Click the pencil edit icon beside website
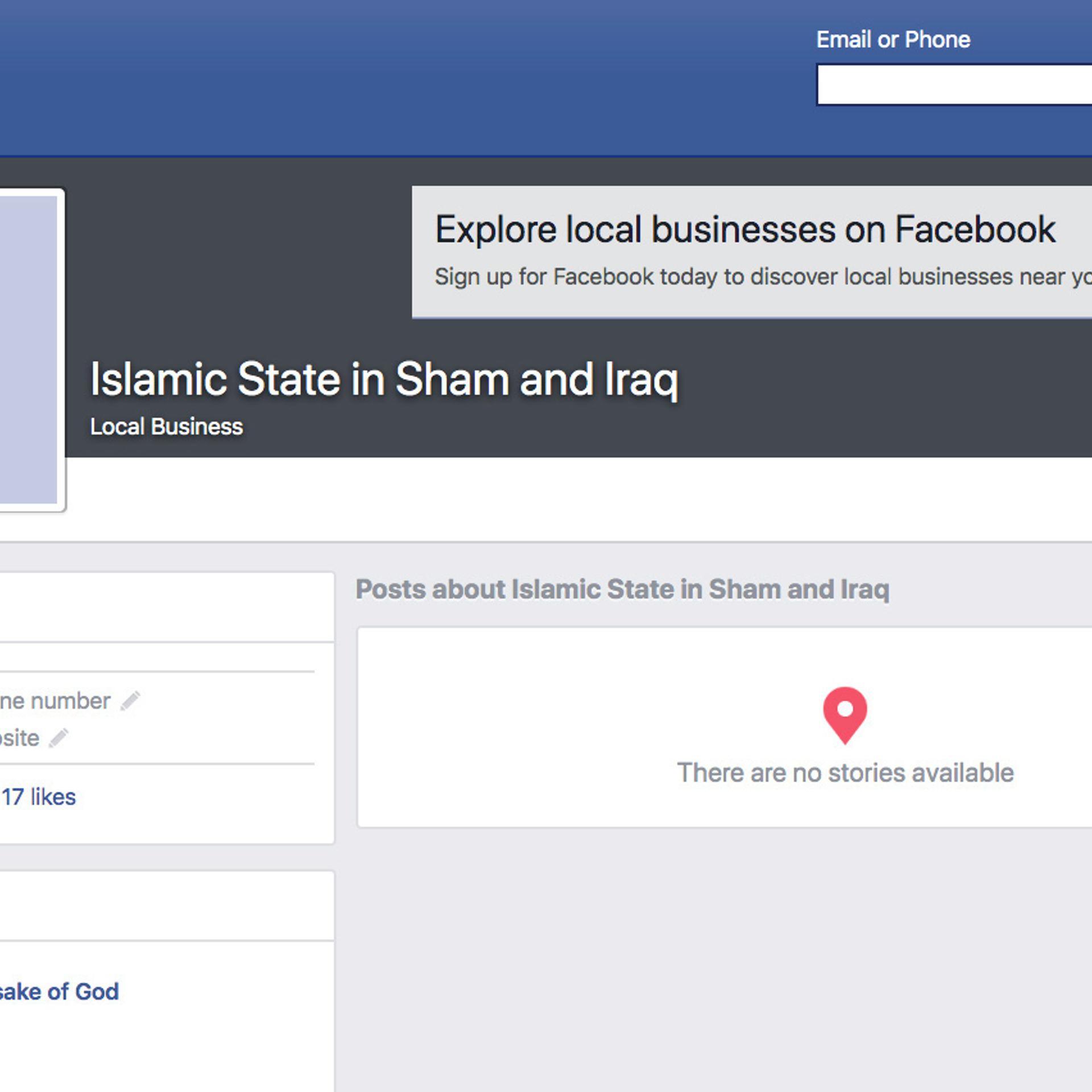The image size is (1092, 1092). pos(59,738)
